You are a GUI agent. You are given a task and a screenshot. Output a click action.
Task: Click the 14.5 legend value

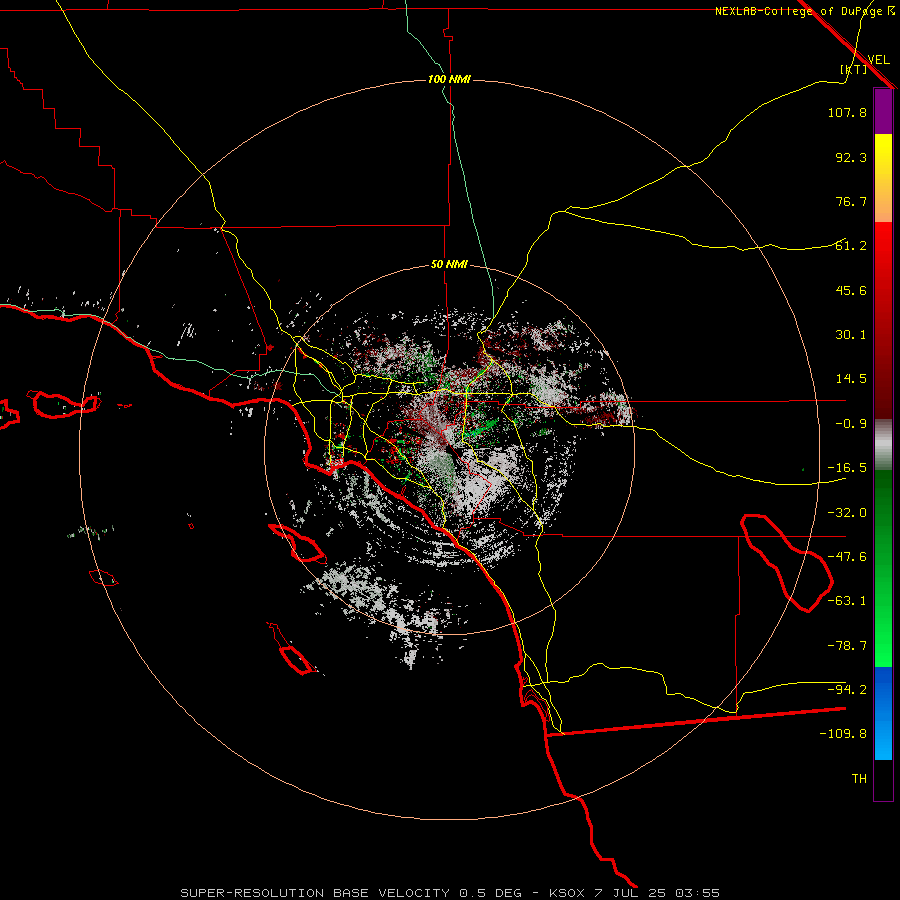851,379
